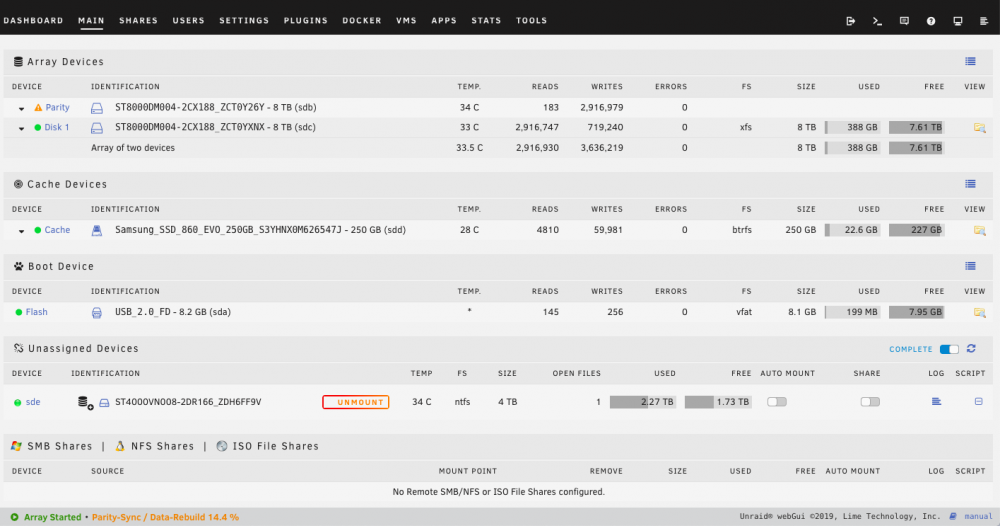
Task: Select the Plugins tab
Action: pyautogui.click(x=305, y=20)
